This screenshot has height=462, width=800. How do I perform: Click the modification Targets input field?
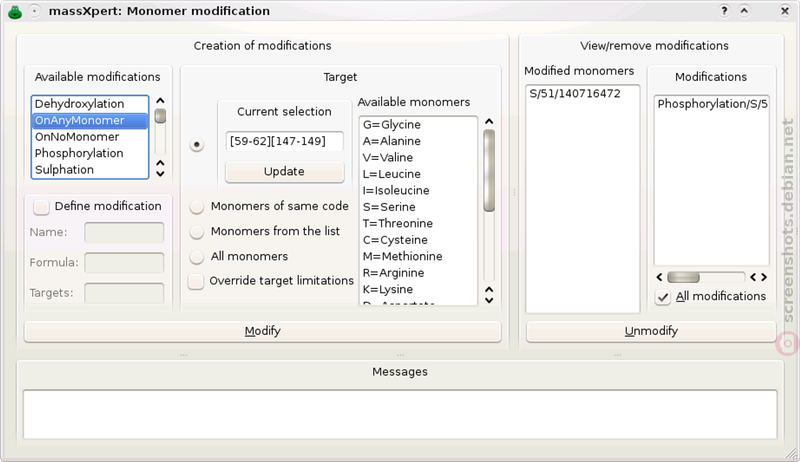[124, 293]
